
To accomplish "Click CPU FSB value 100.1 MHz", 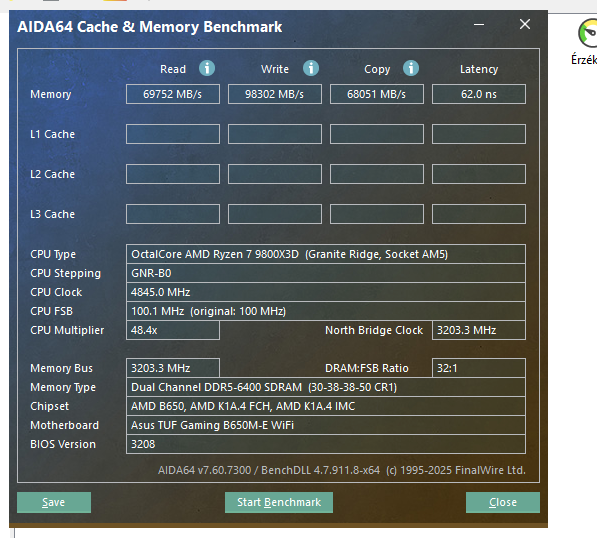I will tap(326, 311).
